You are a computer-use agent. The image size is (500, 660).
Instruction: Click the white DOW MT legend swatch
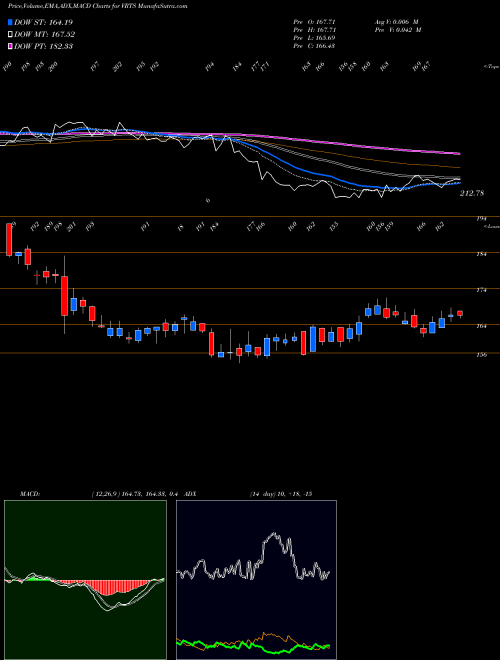coord(10,34)
